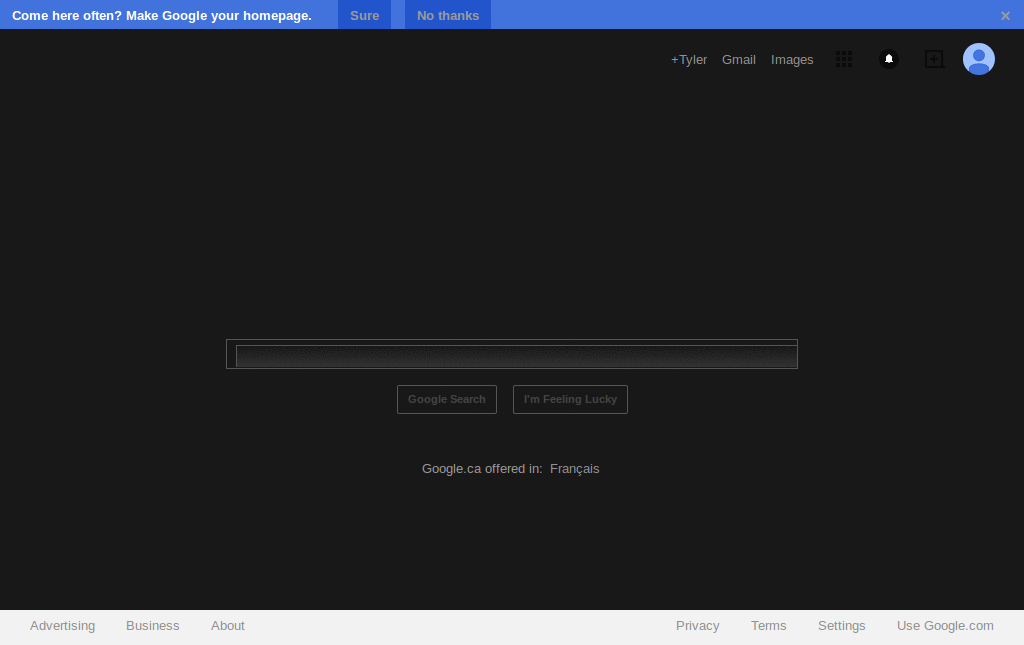Dismiss the homepage banner with X

point(1005,16)
